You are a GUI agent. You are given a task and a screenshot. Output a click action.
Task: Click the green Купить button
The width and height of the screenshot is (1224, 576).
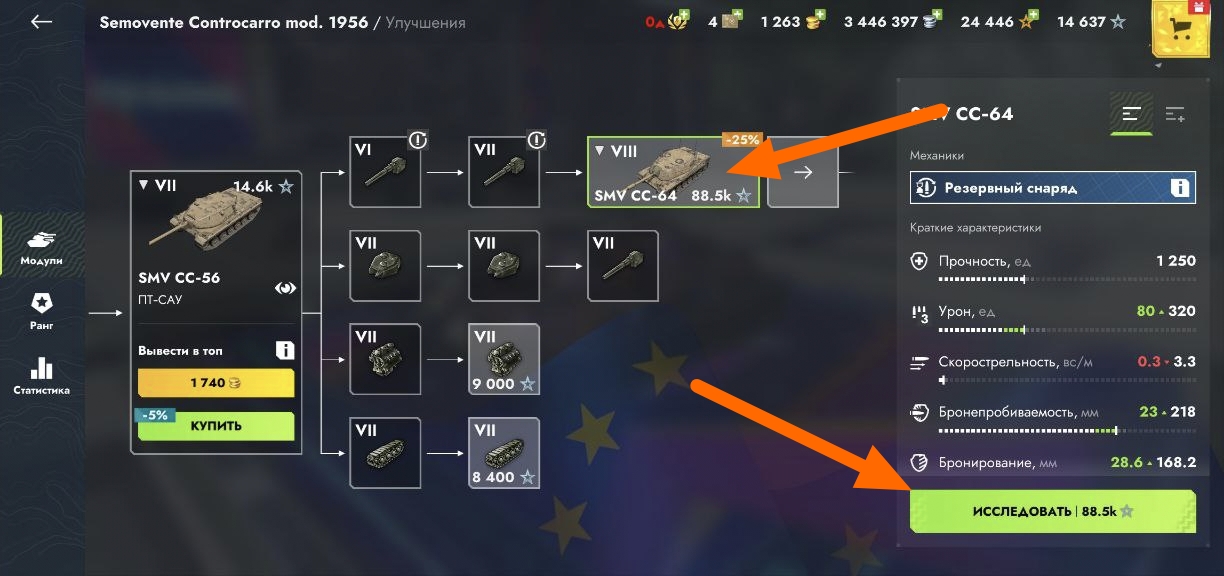coord(217,426)
